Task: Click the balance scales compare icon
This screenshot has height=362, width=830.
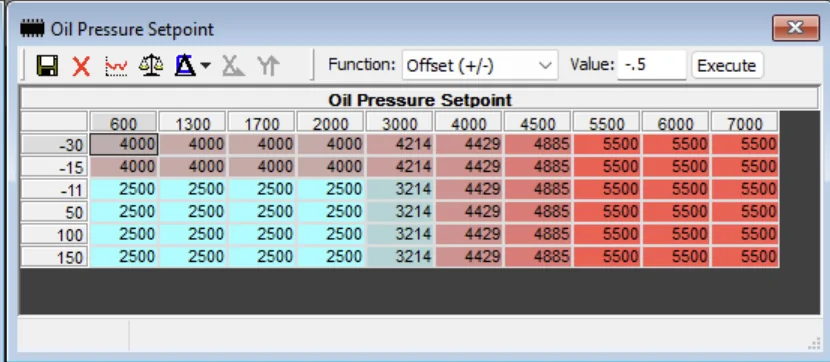Action: (x=151, y=66)
